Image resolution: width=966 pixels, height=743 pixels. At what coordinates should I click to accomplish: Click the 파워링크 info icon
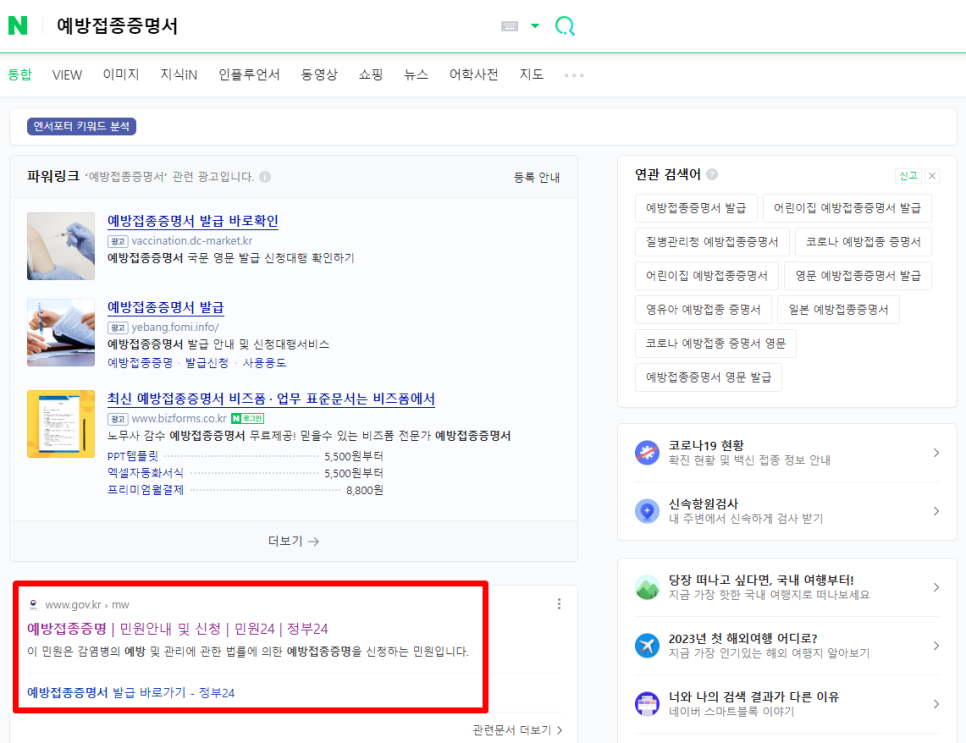click(x=265, y=177)
